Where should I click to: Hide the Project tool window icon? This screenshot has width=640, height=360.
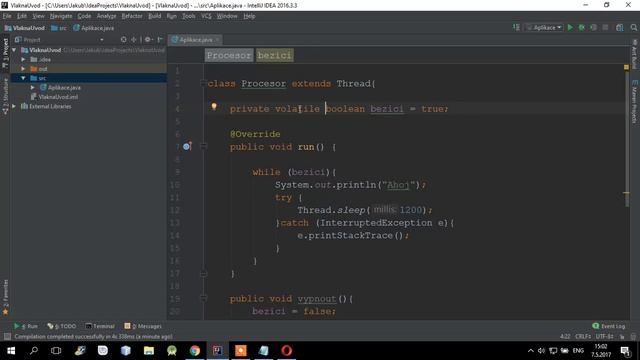(x=160, y=40)
